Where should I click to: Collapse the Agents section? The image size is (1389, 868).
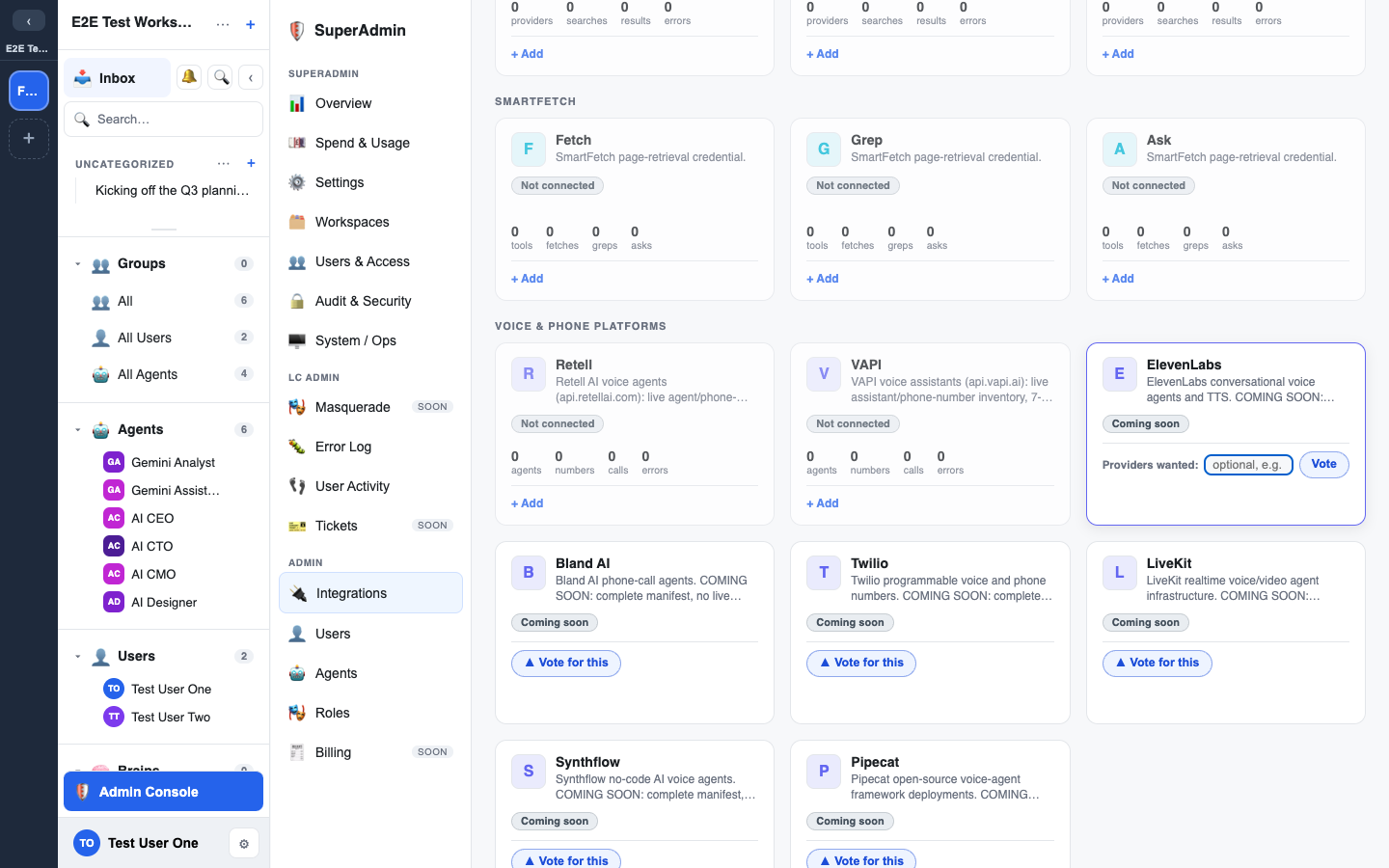78,429
